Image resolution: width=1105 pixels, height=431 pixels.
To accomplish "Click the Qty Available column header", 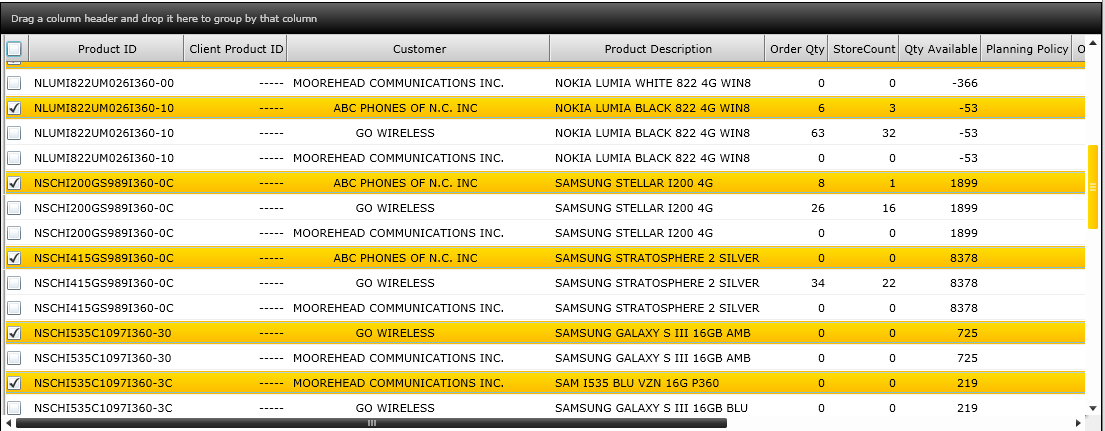I will coord(941,49).
